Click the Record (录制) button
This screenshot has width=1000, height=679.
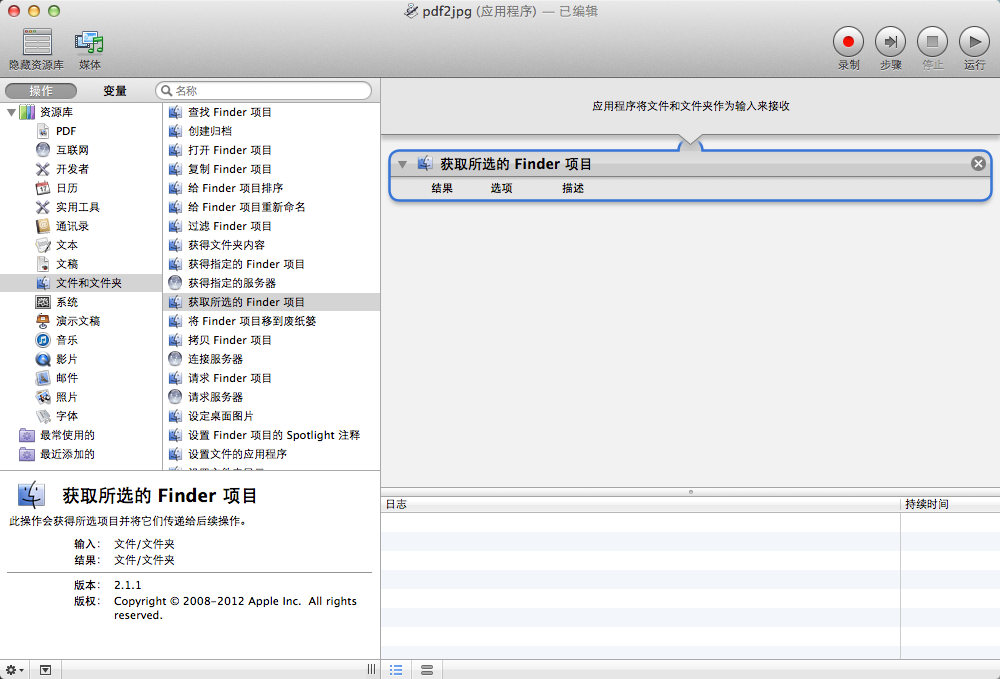pyautogui.click(x=848, y=42)
